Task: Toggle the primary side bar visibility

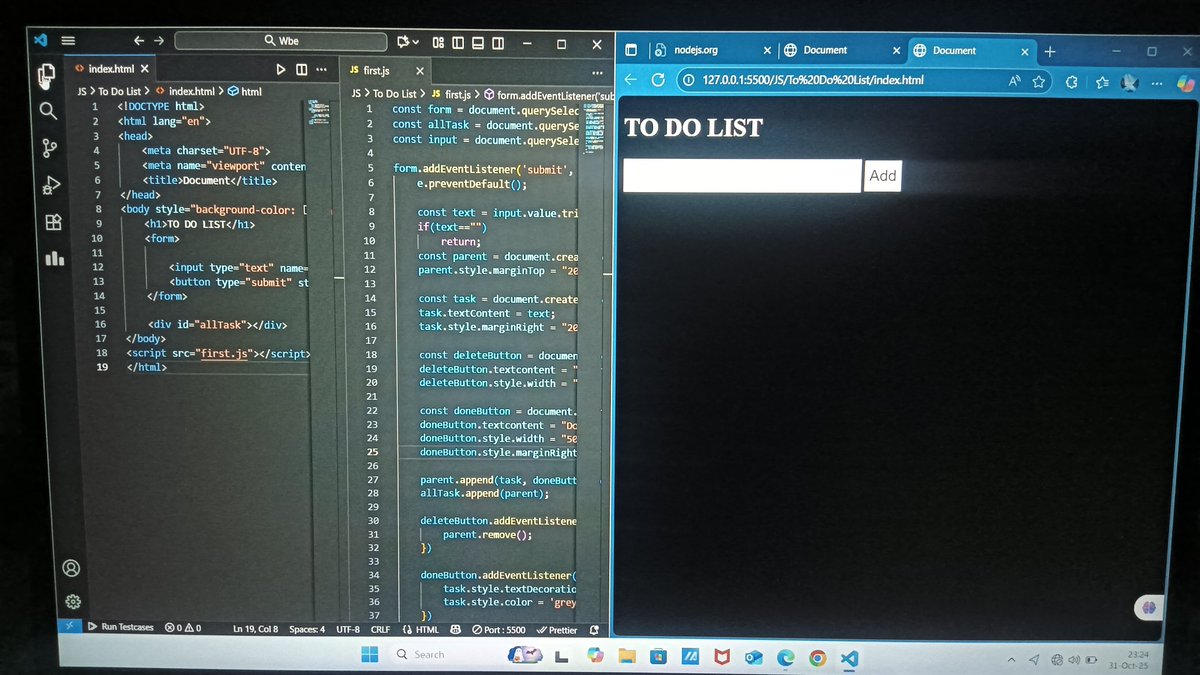Action: (x=458, y=42)
